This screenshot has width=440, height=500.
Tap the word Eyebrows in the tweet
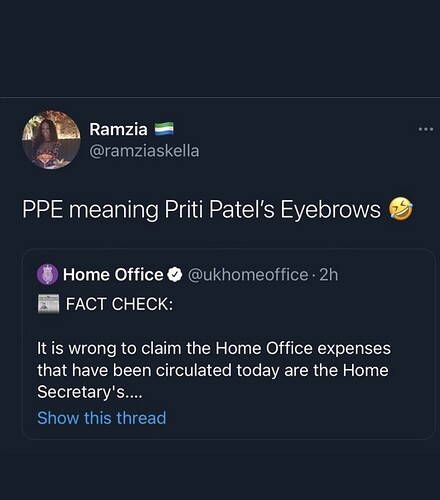(330, 210)
